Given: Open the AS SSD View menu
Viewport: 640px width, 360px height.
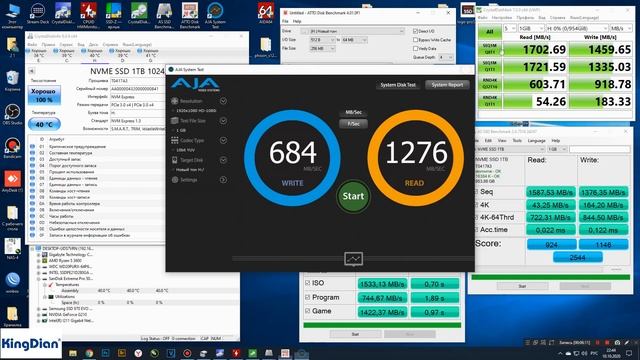Looking at the screenshot, I should [502, 140].
